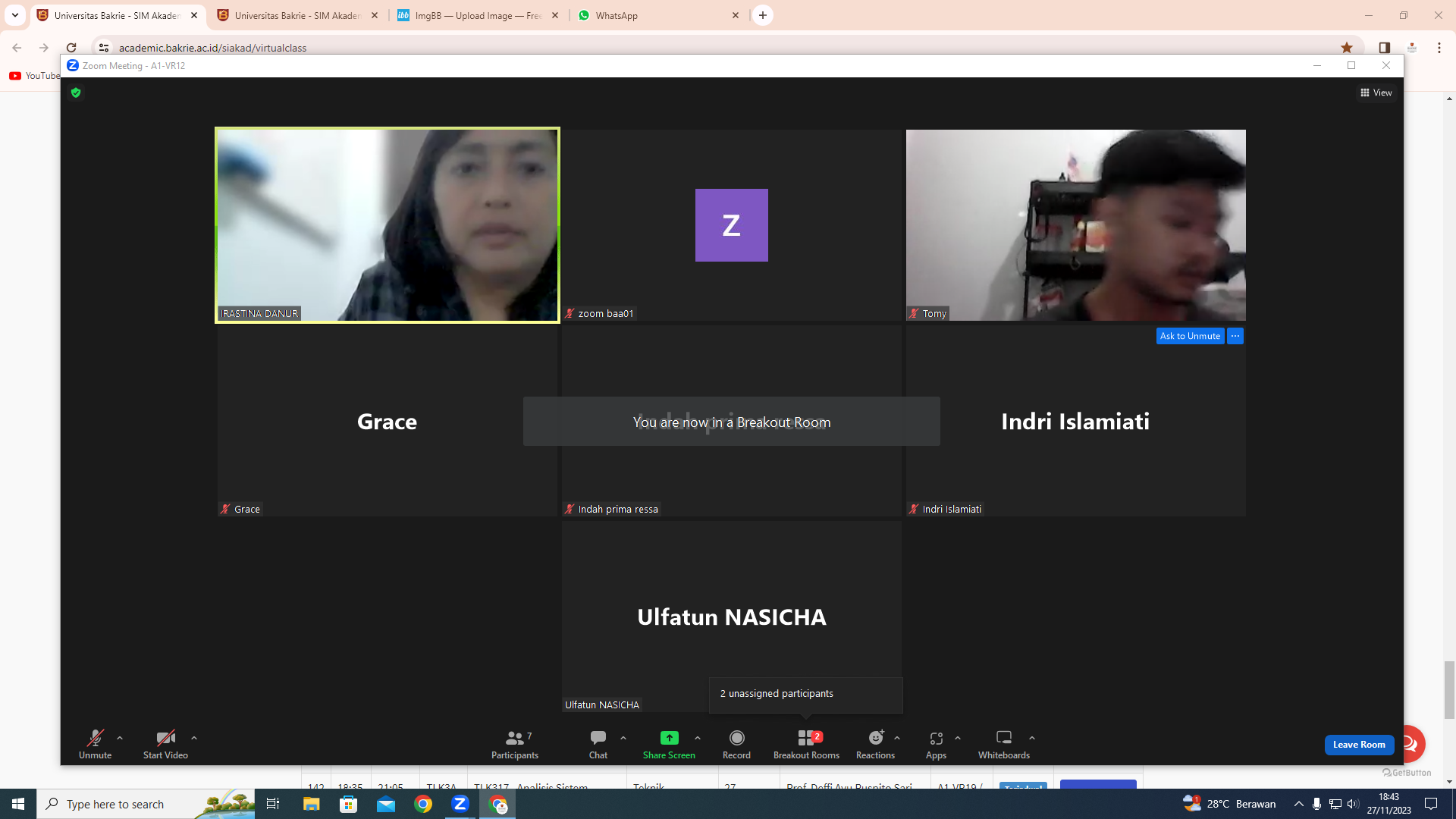Switch to the second Universitas Bakrie tab
Screen dimensions: 1456x819
298,15
